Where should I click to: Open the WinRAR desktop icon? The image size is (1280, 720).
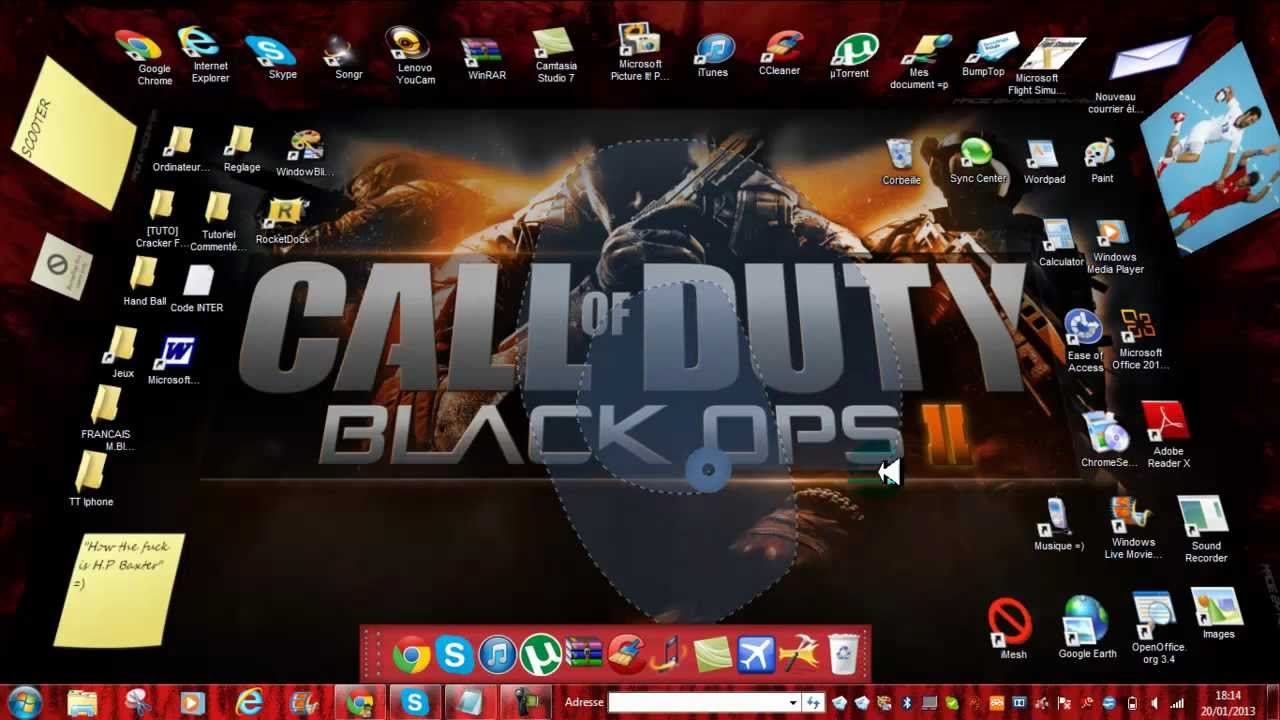coord(481,51)
